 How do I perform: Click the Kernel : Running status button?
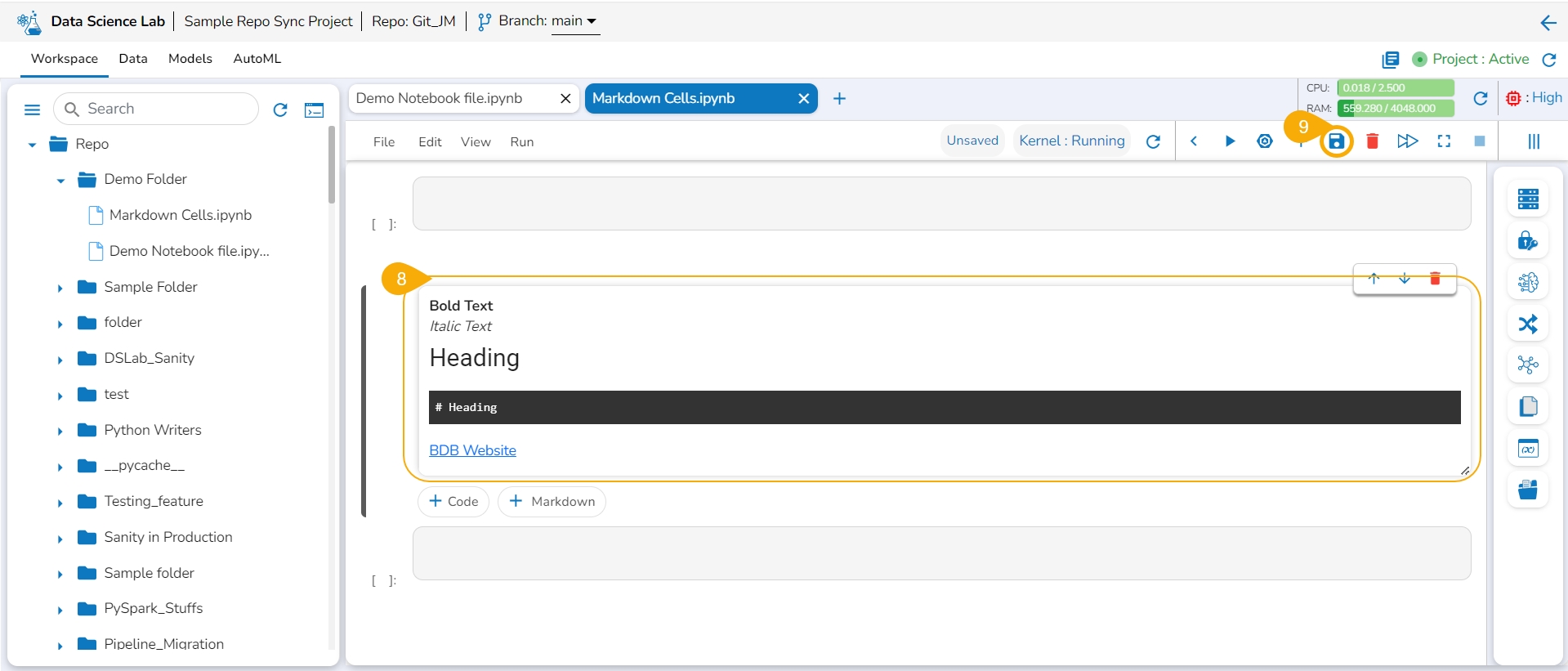[x=1072, y=141]
